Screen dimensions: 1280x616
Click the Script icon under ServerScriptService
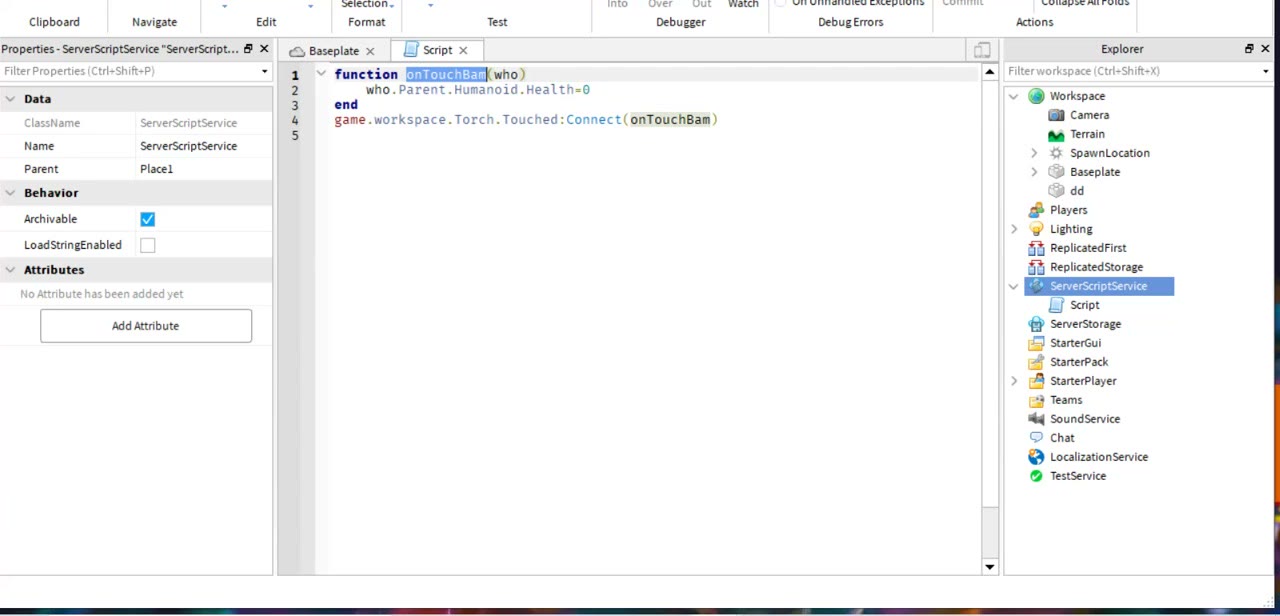click(1056, 305)
